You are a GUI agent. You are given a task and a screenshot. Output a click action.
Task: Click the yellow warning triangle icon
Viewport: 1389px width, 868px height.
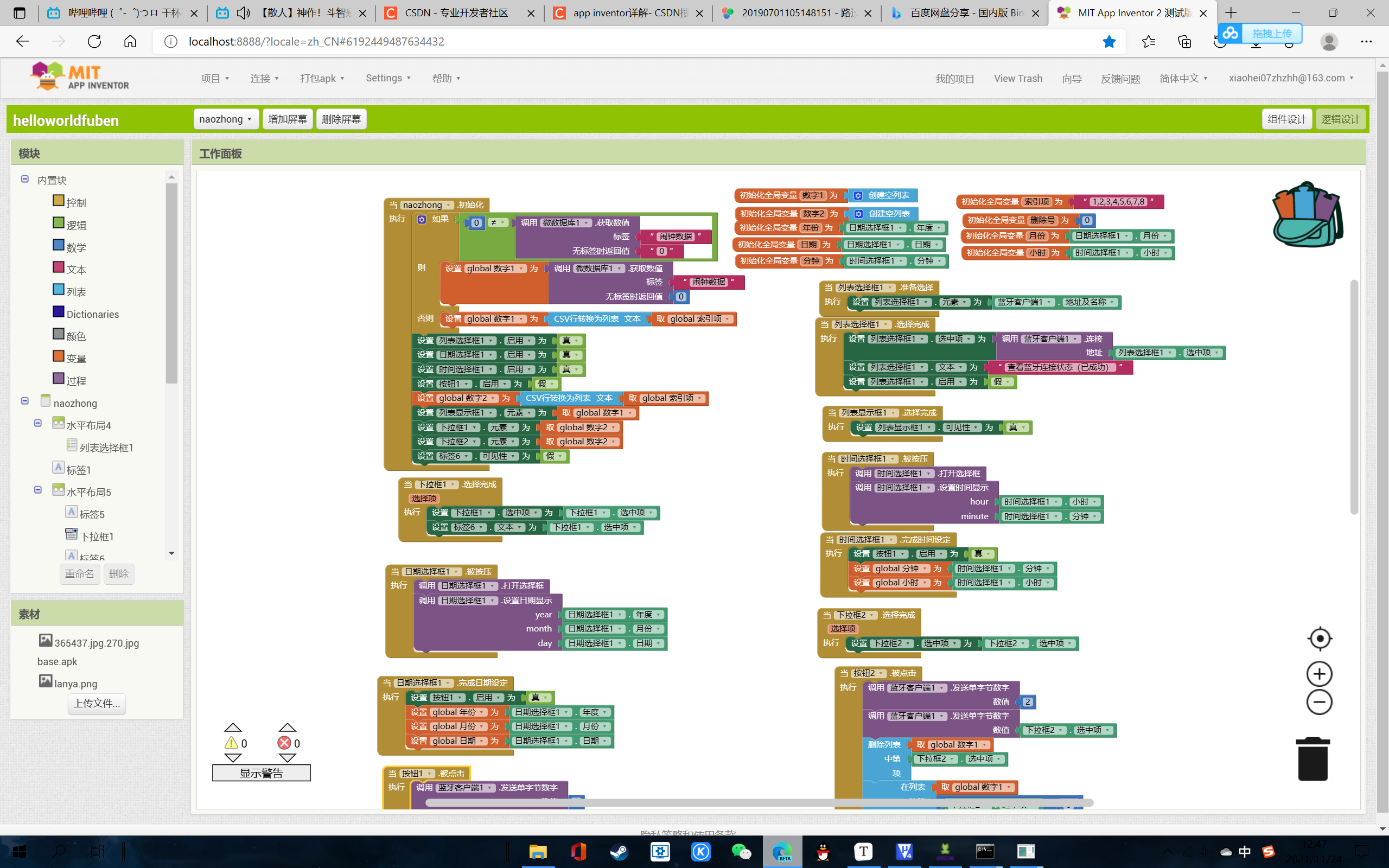[231, 743]
